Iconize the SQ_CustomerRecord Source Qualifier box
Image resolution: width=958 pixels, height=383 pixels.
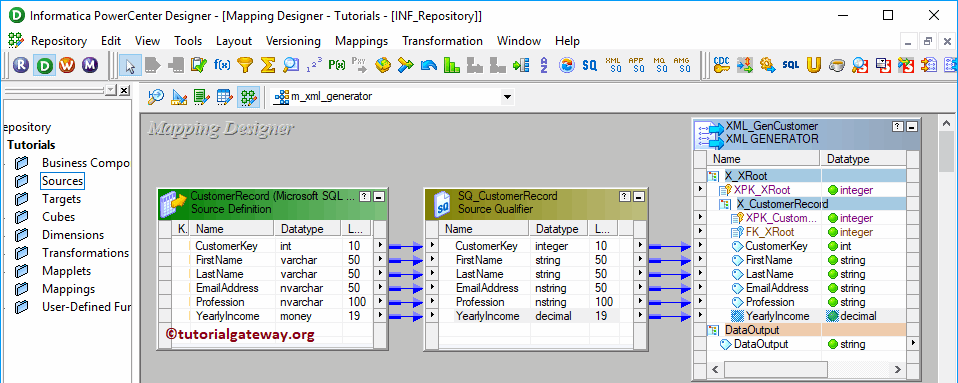(637, 197)
